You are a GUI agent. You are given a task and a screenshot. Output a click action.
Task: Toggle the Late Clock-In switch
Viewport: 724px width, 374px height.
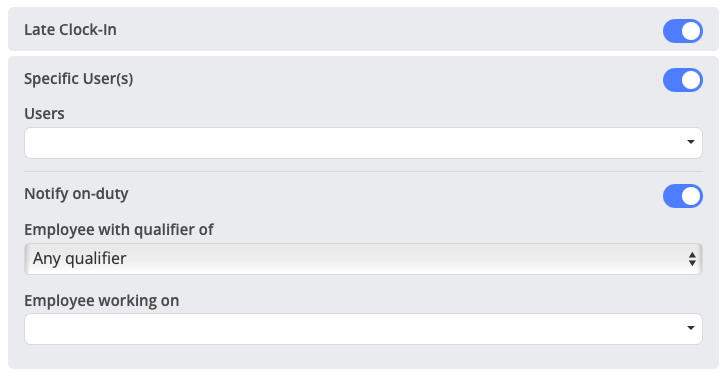click(682, 31)
